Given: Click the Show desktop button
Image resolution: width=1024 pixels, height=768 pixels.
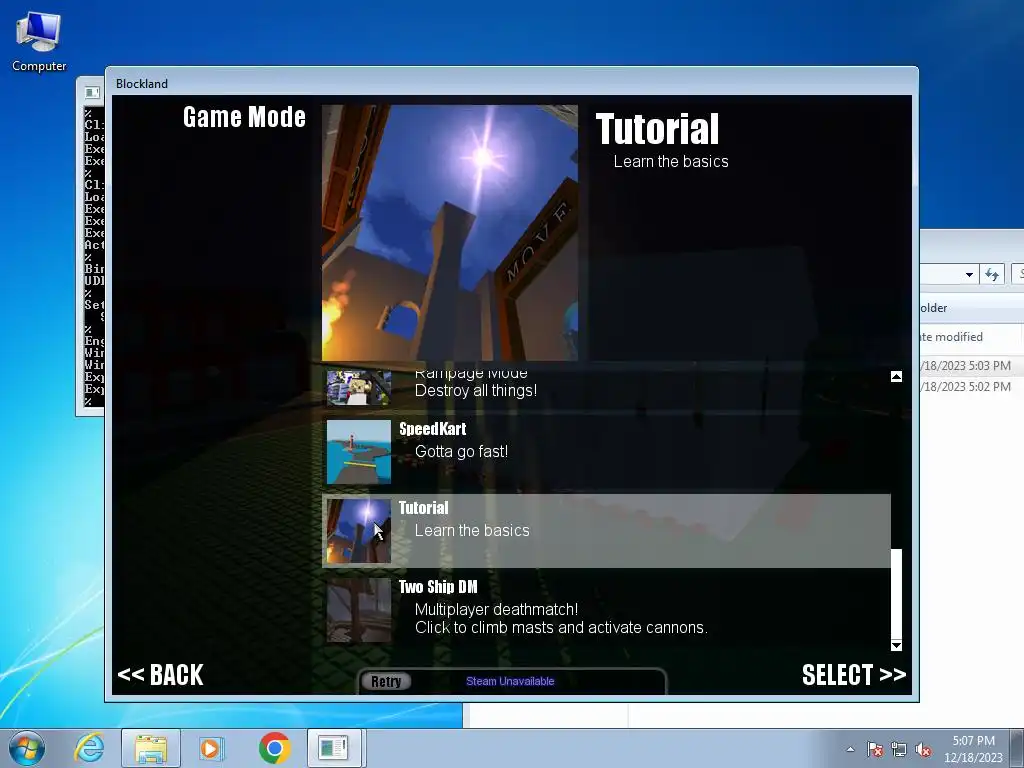Looking at the screenshot, I should [1017, 748].
